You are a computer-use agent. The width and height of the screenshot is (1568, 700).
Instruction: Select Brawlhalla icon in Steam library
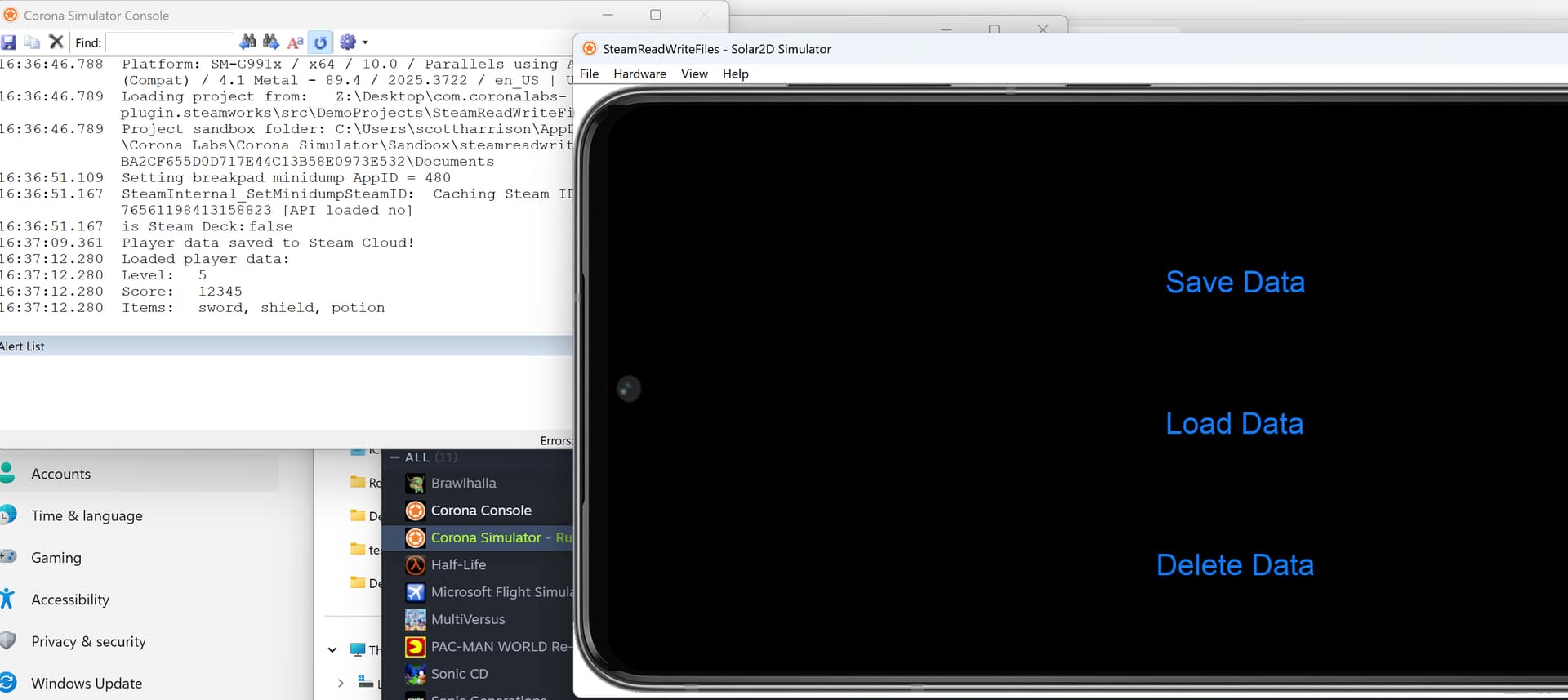(416, 484)
